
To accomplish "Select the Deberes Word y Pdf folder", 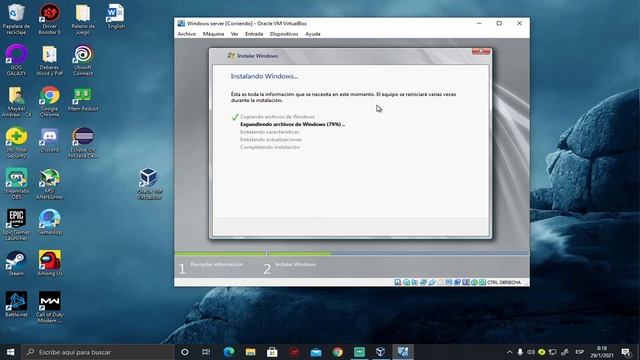I will [50, 60].
